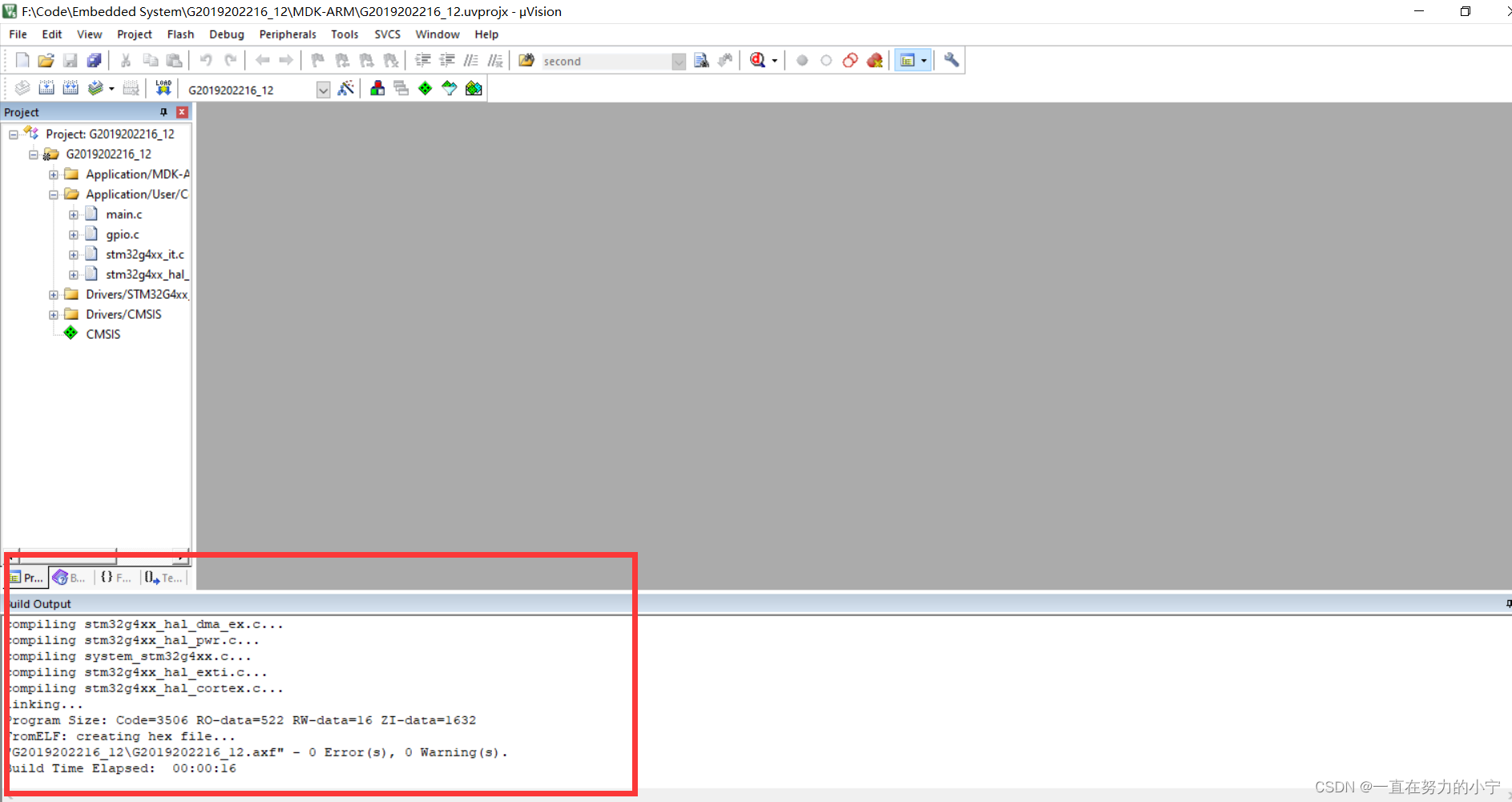Batch build icon
The image size is (1512, 802).
tap(95, 88)
